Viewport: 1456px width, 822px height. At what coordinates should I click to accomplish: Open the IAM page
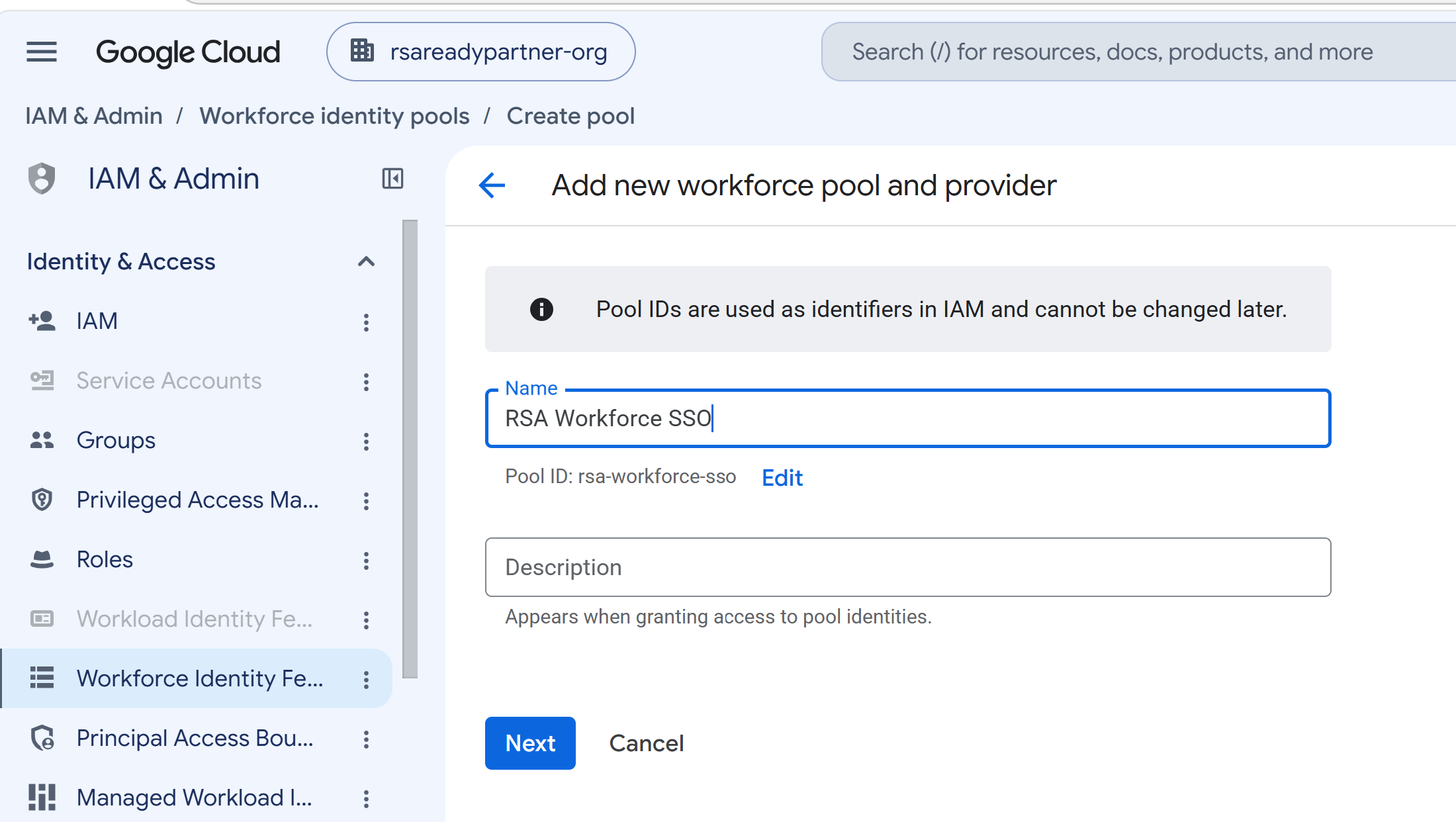[x=97, y=321]
